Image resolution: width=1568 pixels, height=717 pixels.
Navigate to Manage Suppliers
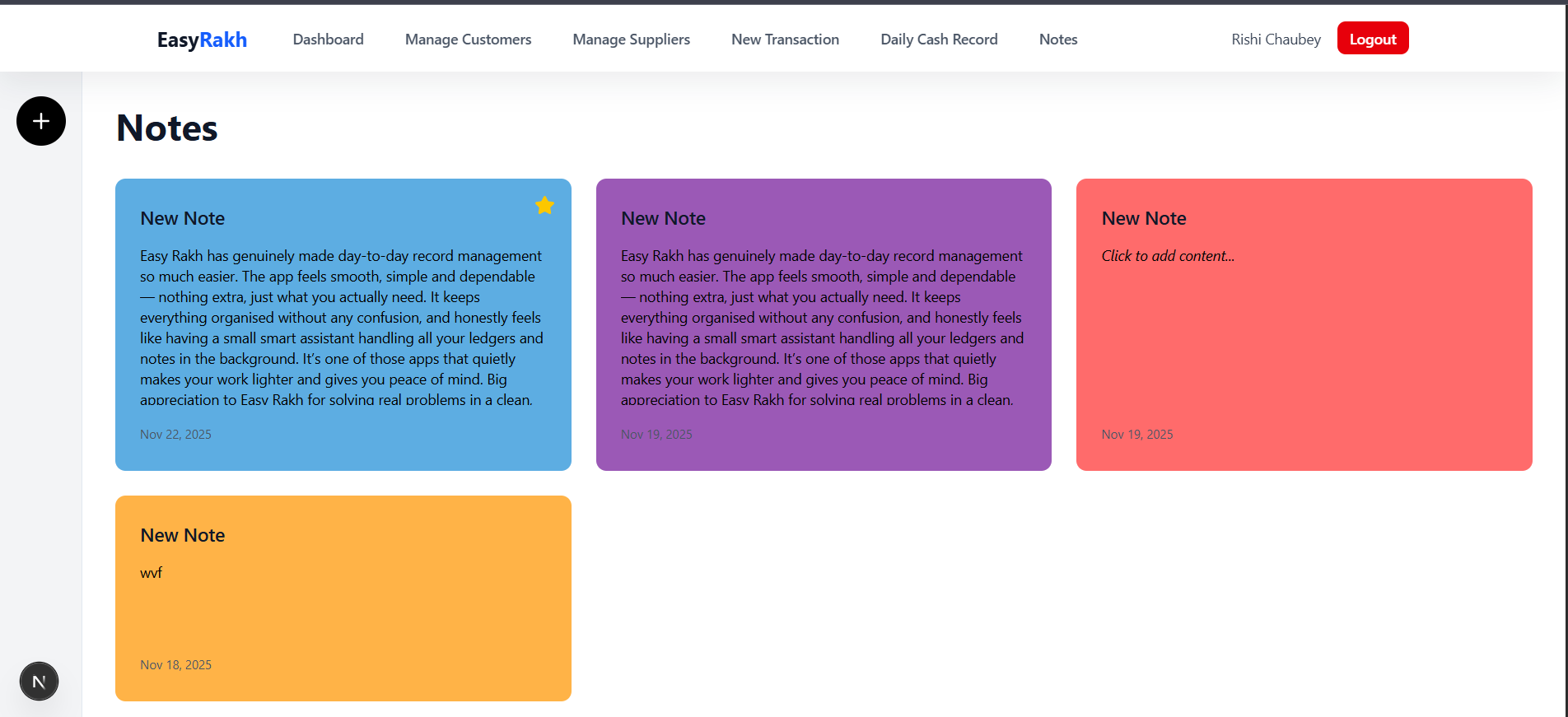pos(632,40)
